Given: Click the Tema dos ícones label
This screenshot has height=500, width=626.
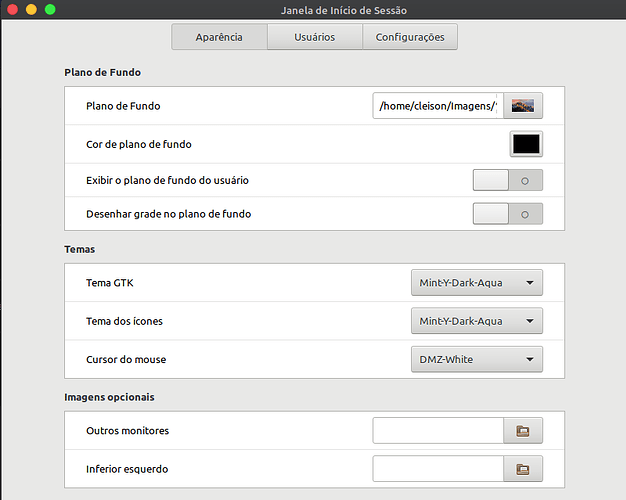Looking at the screenshot, I should pos(125,321).
